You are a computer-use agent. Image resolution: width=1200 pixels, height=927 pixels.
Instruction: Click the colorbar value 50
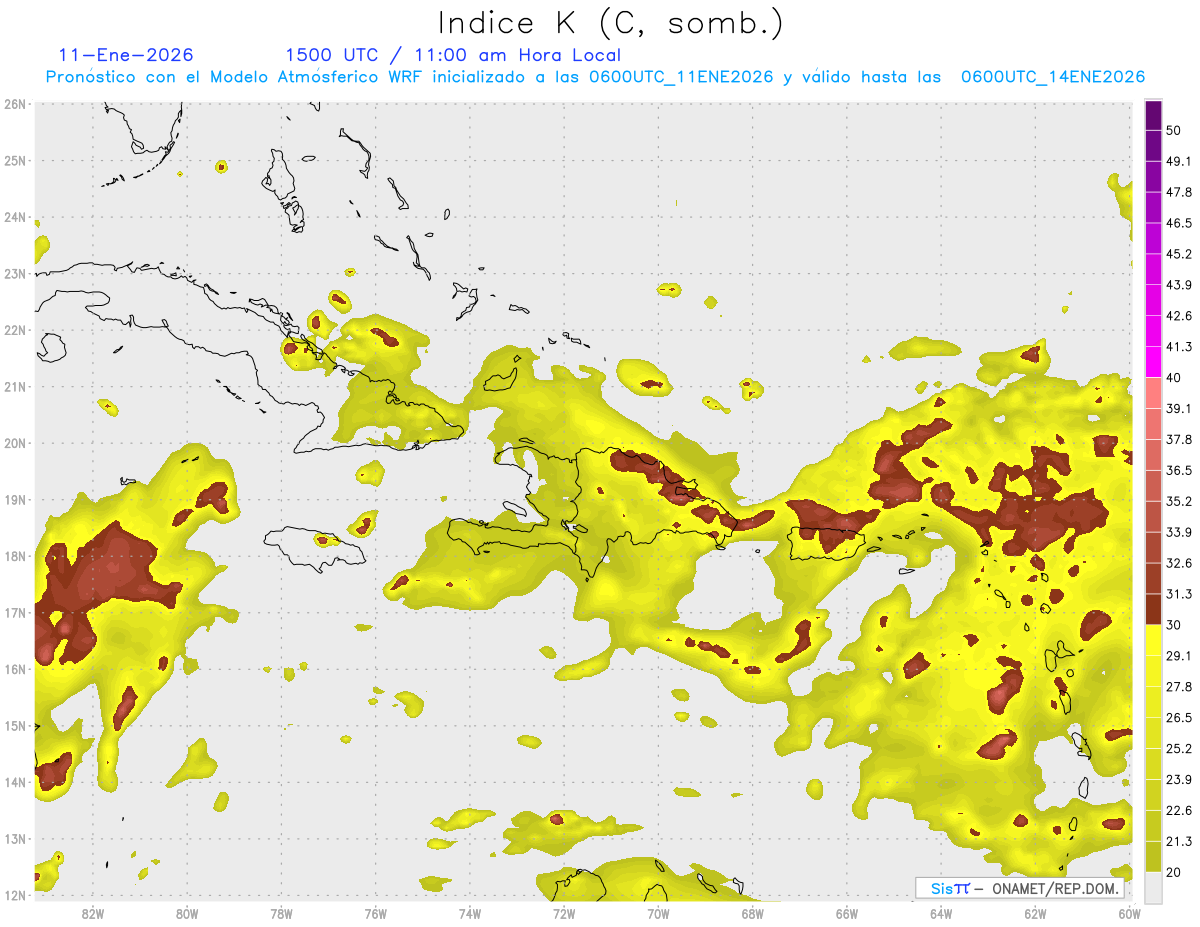click(1173, 130)
